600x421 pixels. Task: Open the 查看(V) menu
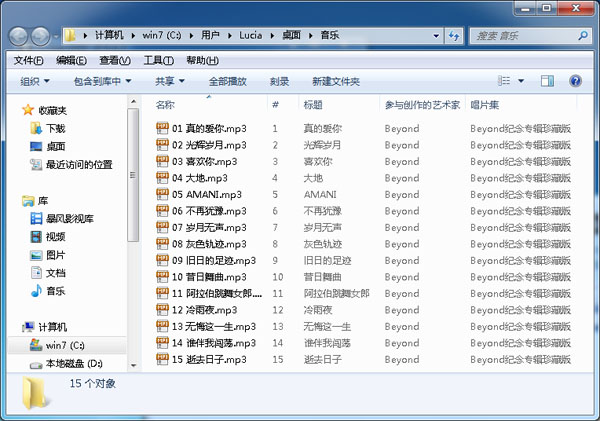115,60
